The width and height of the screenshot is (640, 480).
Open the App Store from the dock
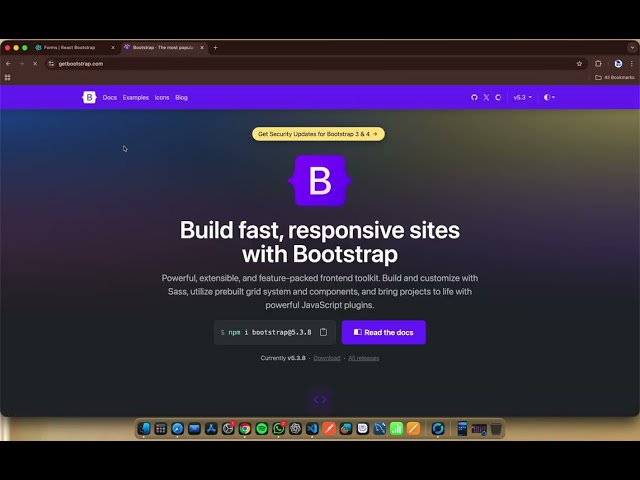211,429
